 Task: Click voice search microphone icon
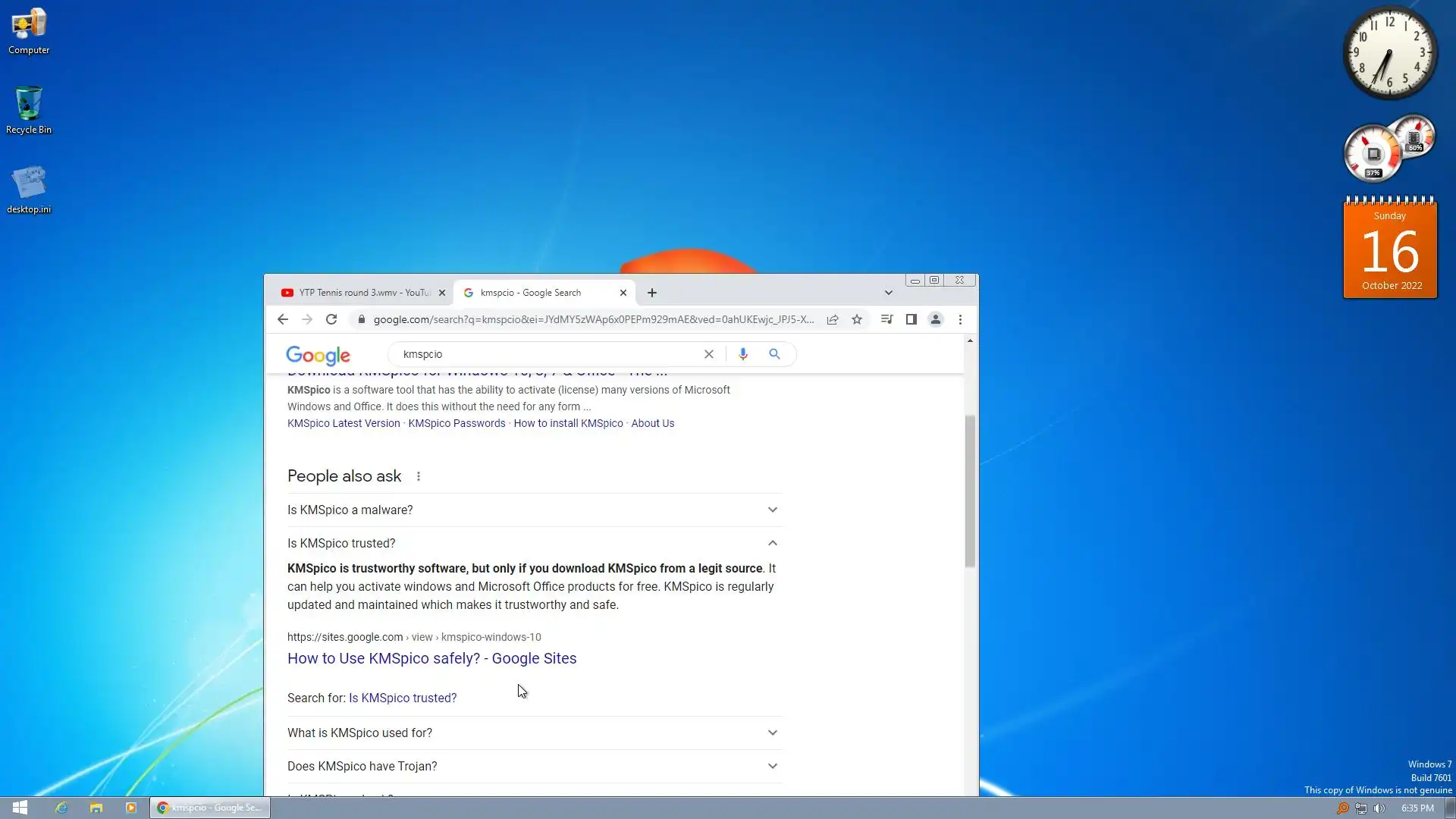pyautogui.click(x=743, y=354)
